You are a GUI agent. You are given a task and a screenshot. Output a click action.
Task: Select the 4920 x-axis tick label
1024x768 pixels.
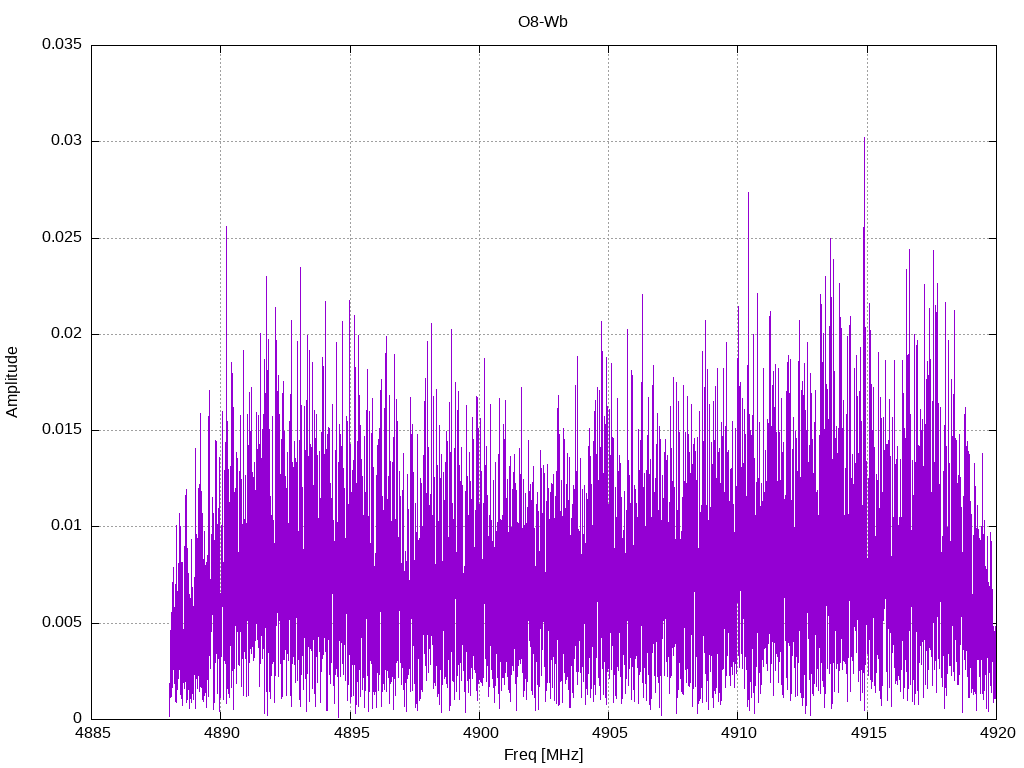click(996, 733)
